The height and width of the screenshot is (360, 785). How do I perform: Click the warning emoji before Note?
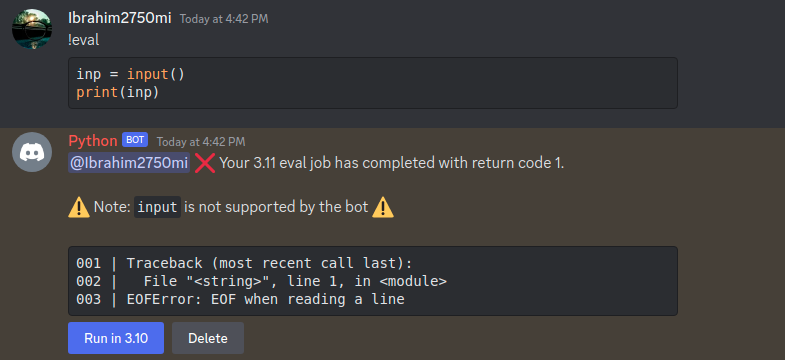click(x=79, y=207)
